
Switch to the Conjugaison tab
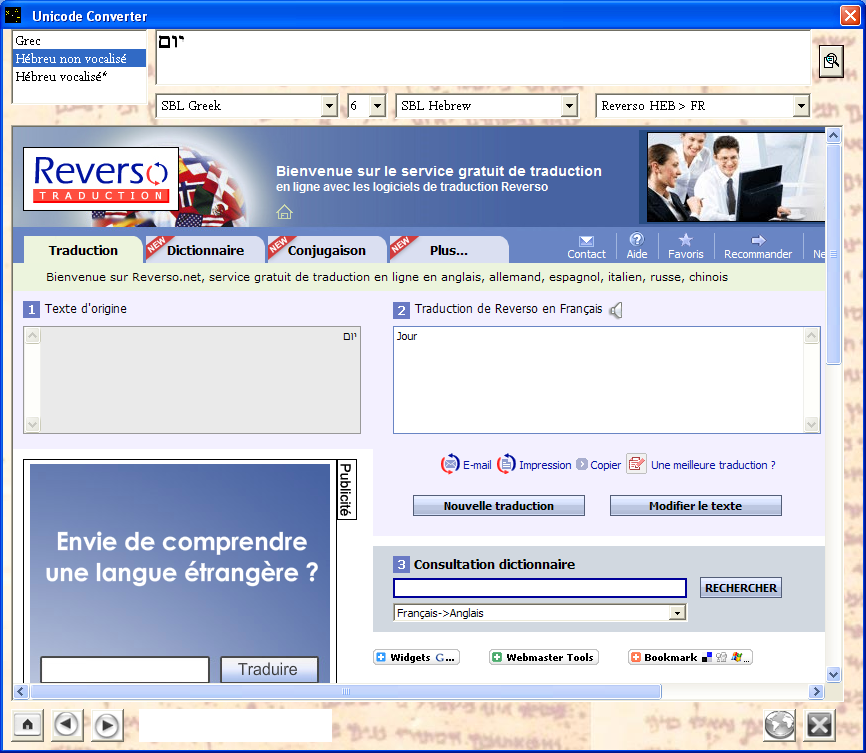pos(326,250)
